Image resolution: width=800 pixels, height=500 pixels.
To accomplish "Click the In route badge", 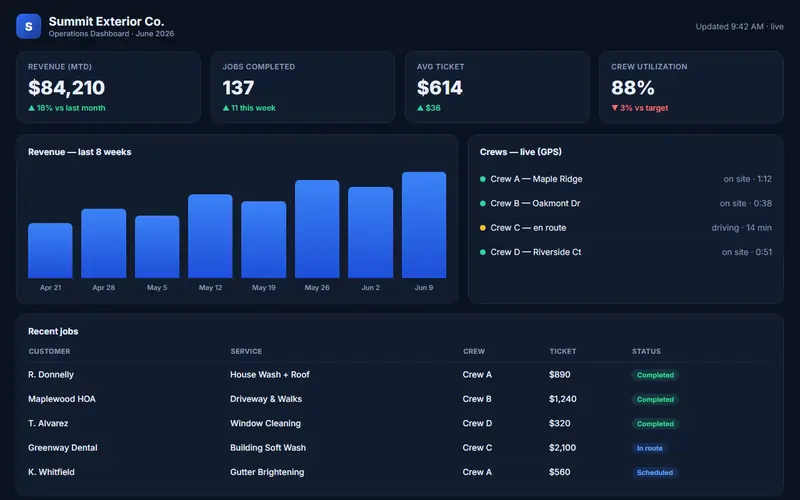I will coord(649,448).
